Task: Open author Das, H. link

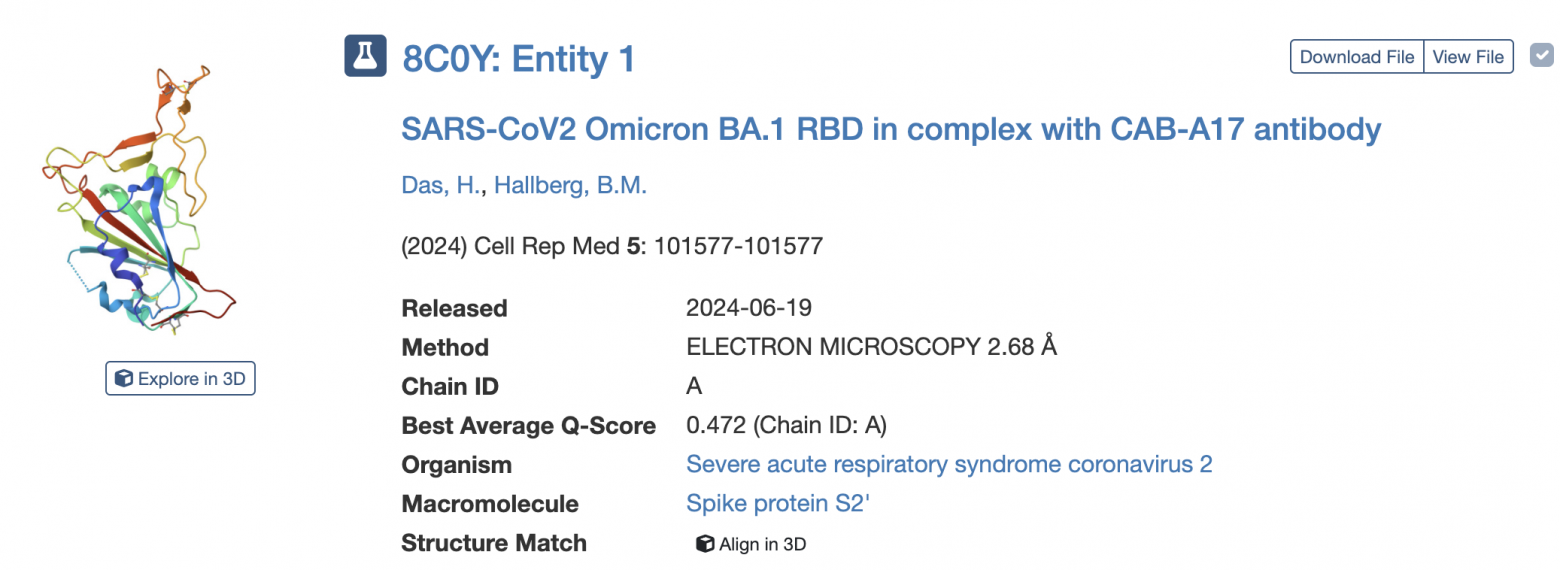Action: pos(441,186)
